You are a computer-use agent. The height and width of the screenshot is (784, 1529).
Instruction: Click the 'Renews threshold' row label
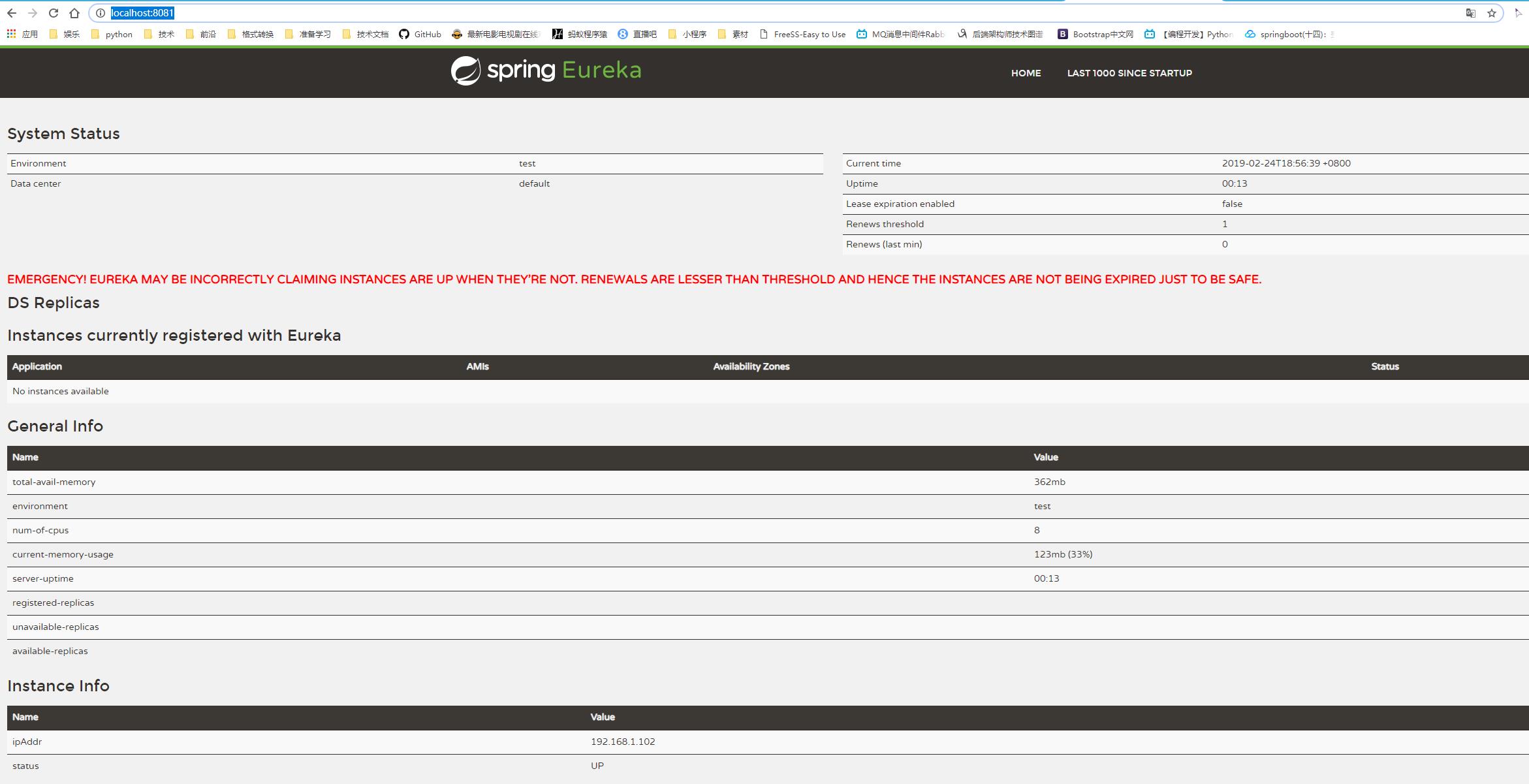885,224
